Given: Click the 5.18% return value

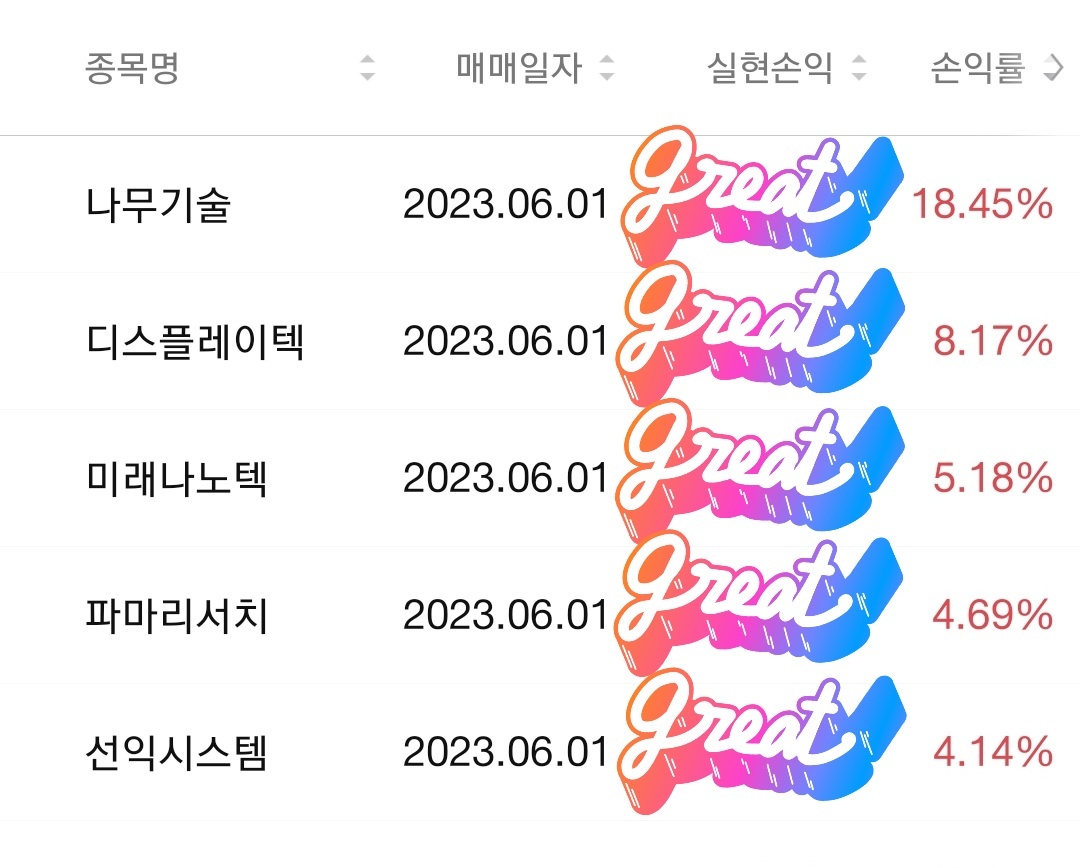Looking at the screenshot, I should coord(993,478).
